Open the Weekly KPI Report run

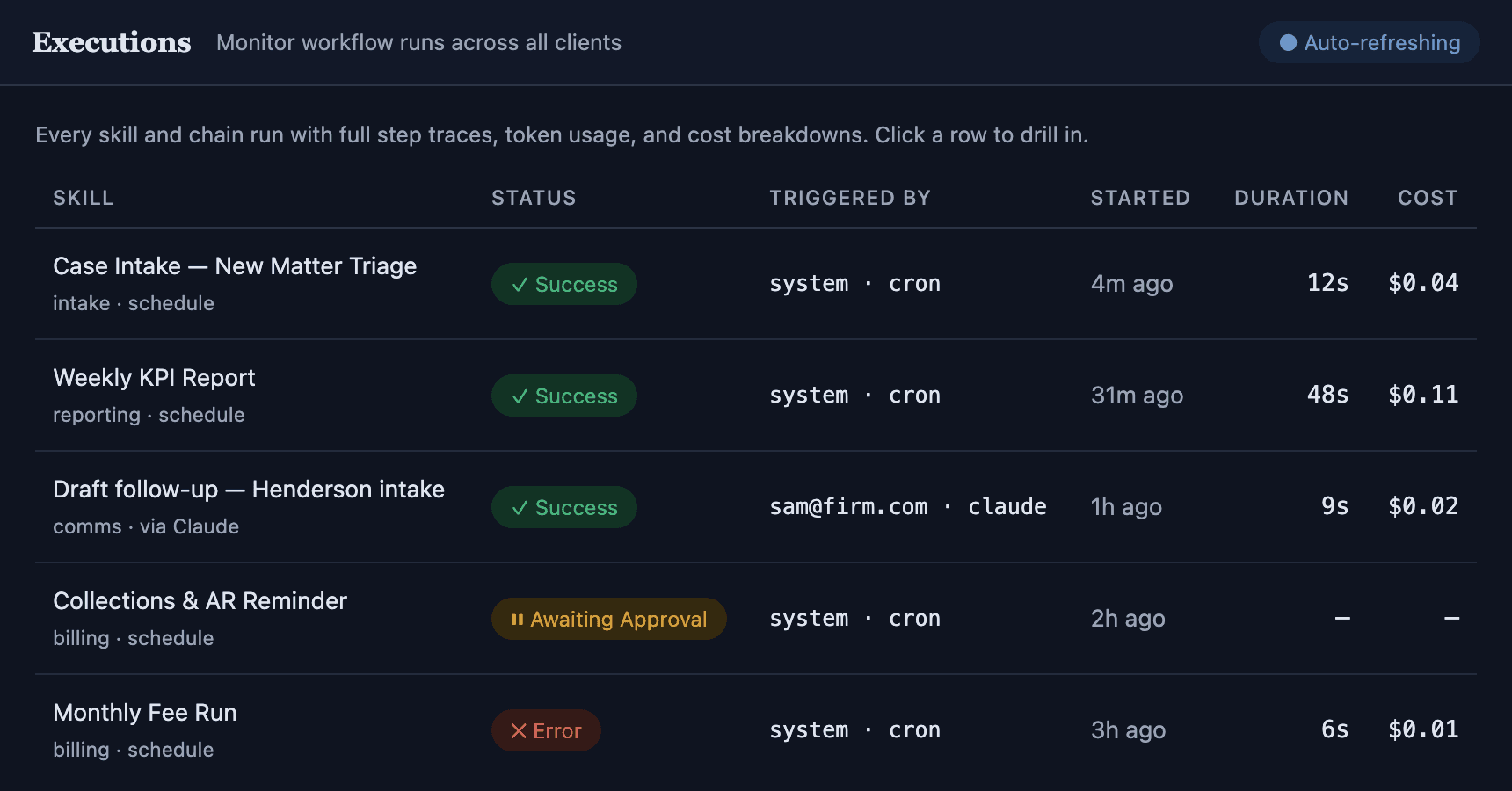click(x=756, y=395)
